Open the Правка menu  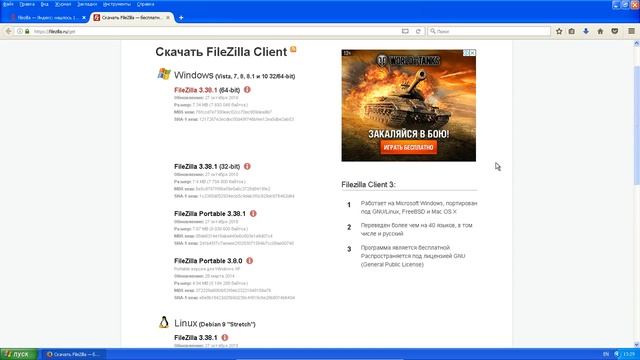tap(27, 4)
